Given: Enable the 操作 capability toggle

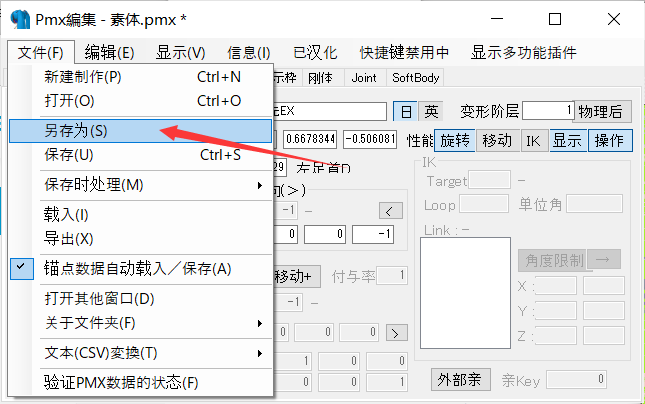Looking at the screenshot, I should [610, 141].
